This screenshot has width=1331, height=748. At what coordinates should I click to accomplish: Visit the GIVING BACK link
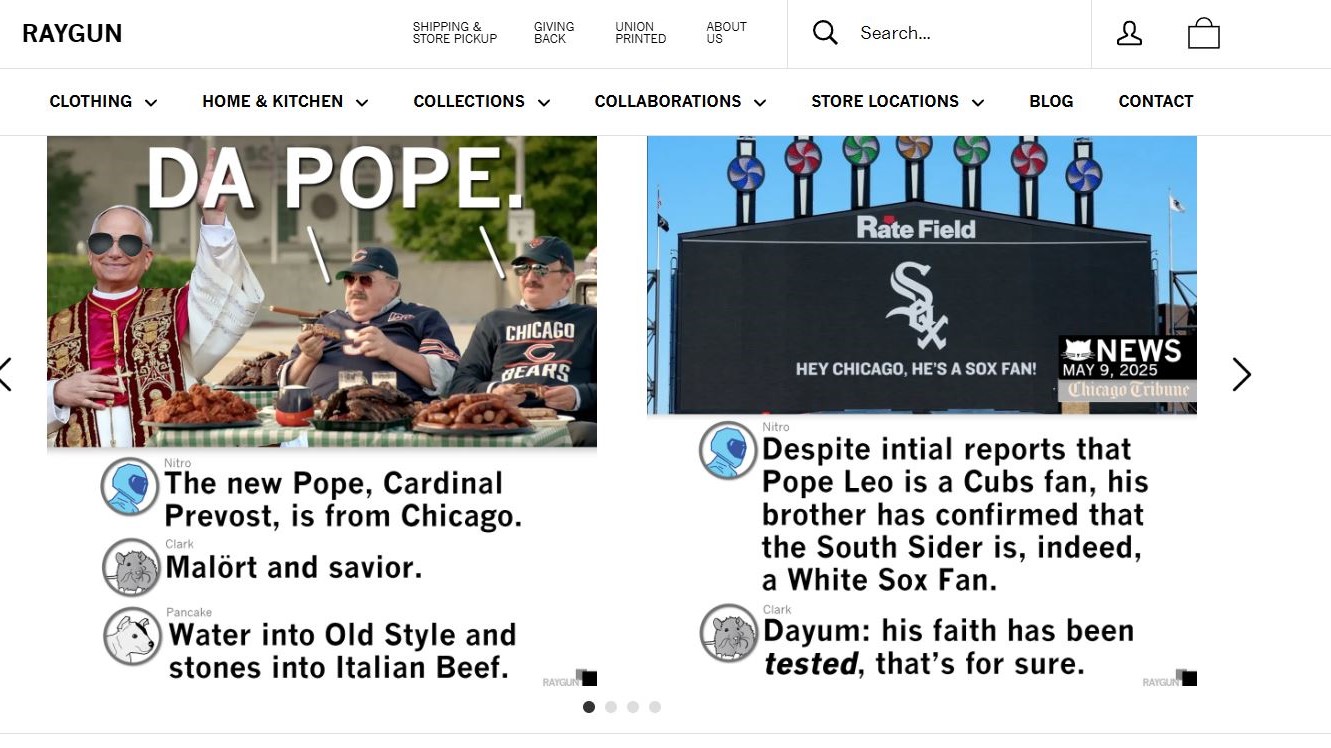pyautogui.click(x=553, y=33)
